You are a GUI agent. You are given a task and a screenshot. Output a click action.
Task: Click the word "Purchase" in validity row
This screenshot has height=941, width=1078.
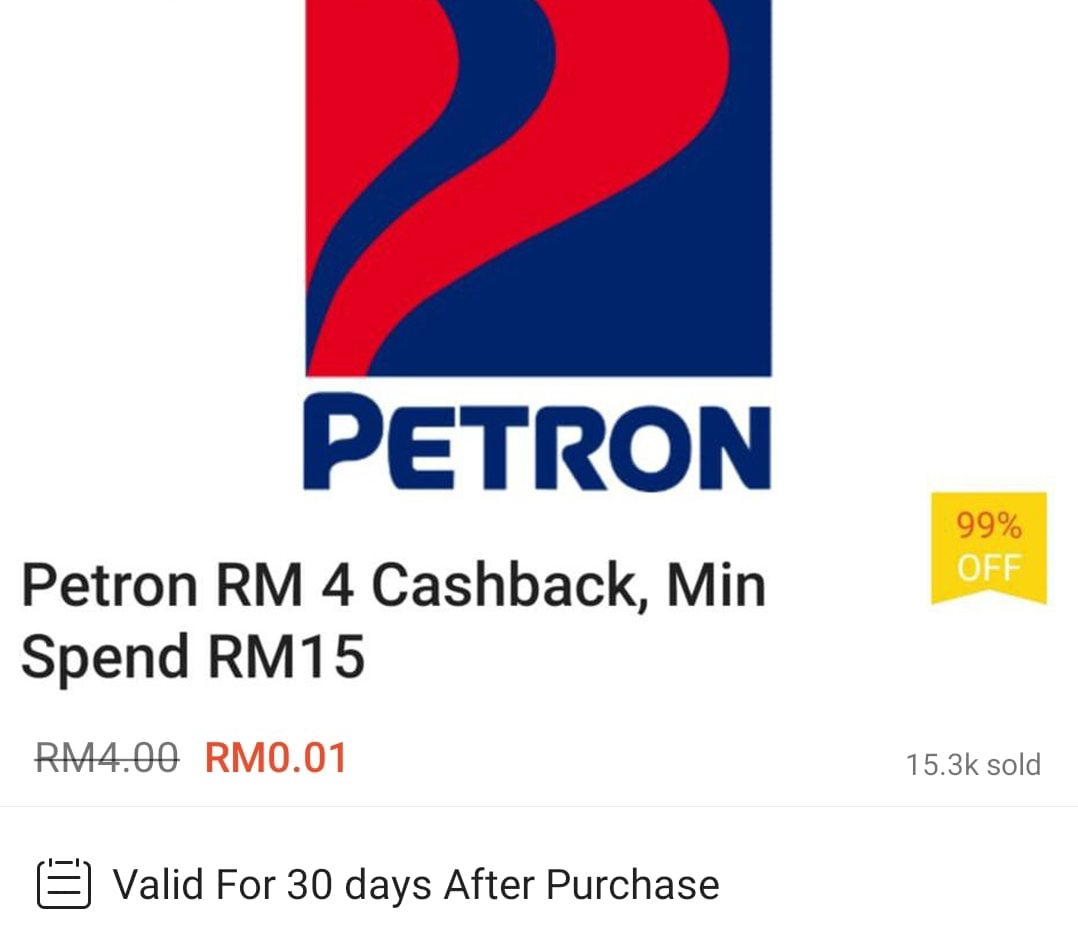pos(632,885)
